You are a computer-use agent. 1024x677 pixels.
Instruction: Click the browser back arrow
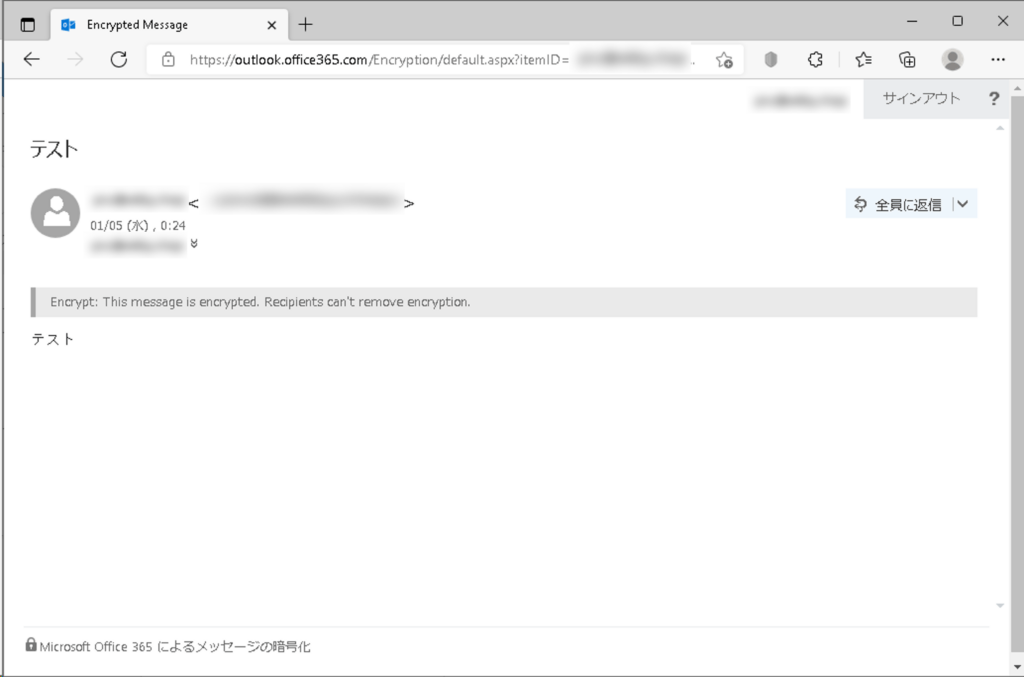[x=31, y=59]
